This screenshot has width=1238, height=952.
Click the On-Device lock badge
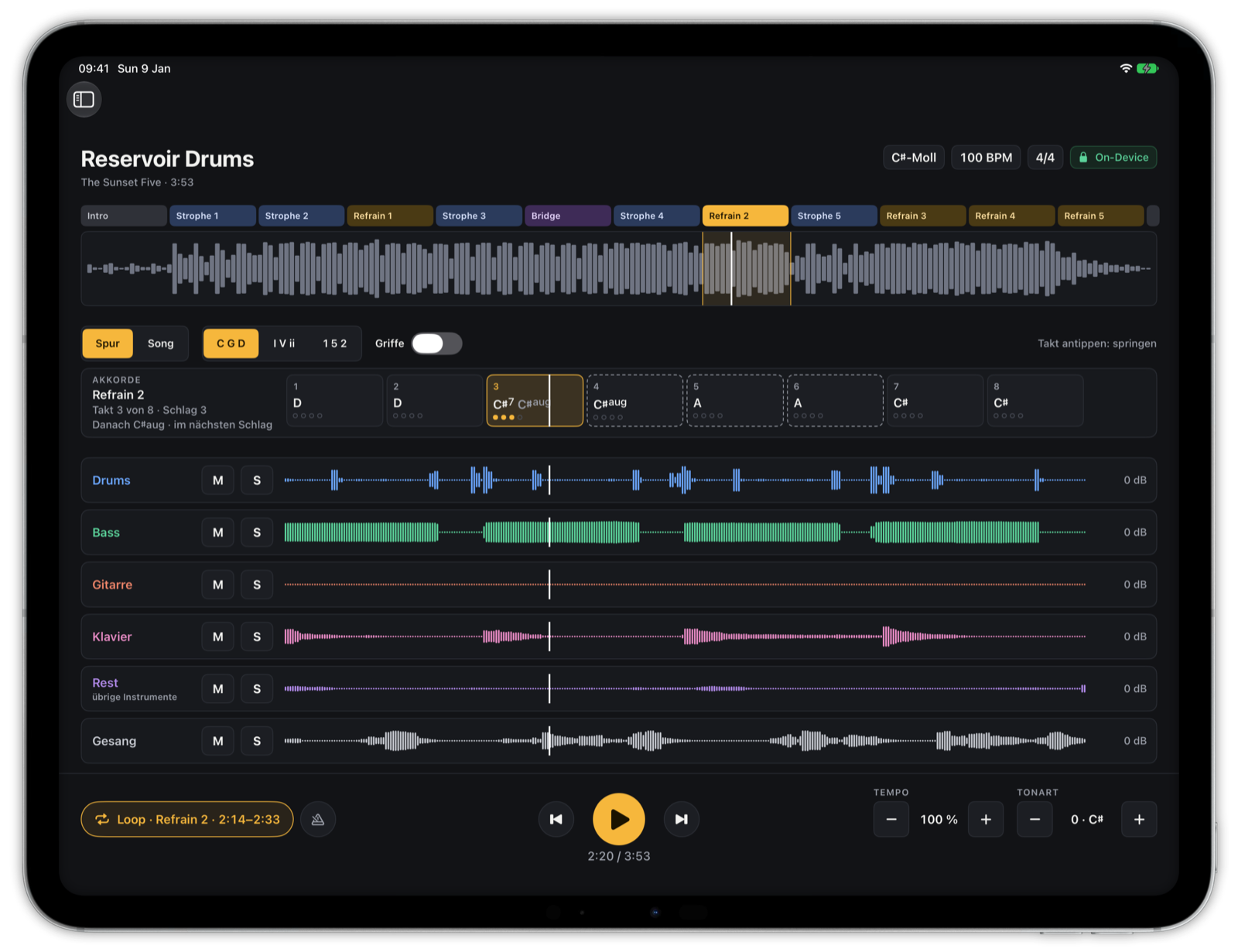[1113, 158]
